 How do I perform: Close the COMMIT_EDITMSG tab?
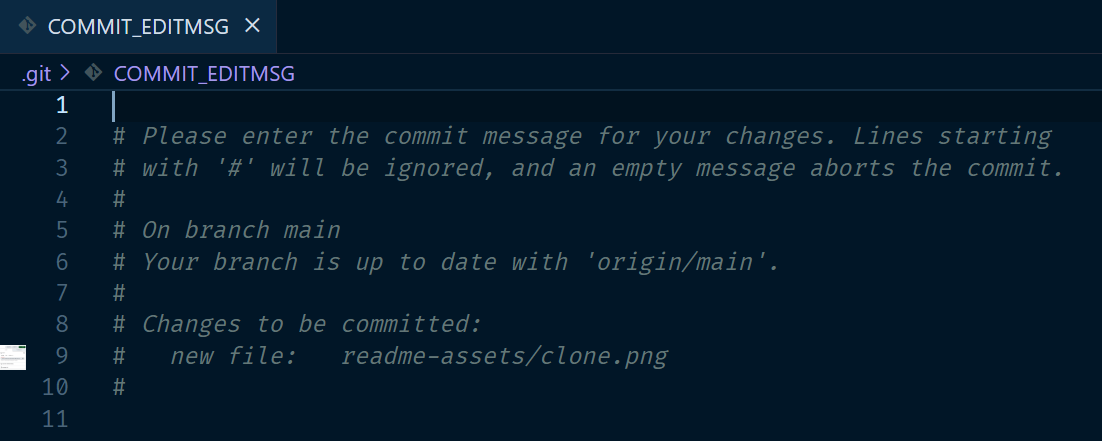[x=252, y=26]
